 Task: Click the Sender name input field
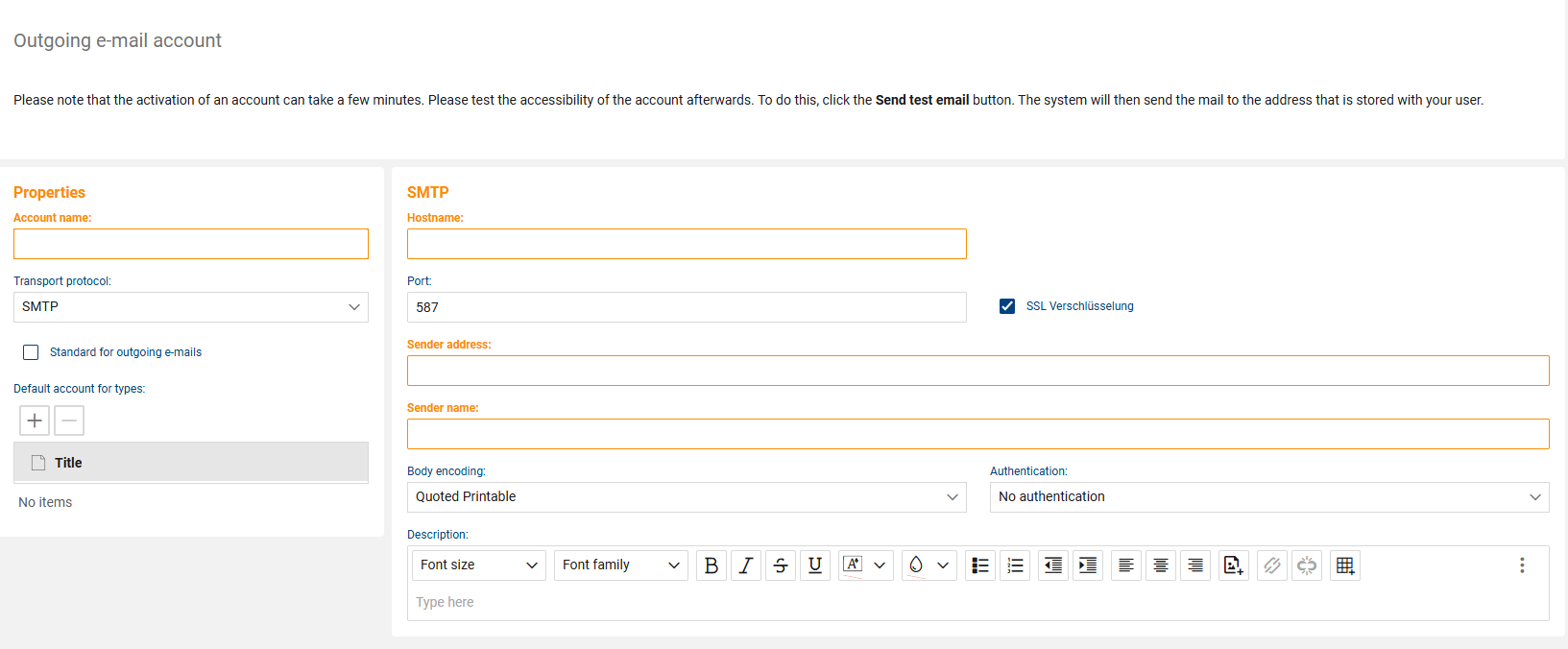(978, 434)
